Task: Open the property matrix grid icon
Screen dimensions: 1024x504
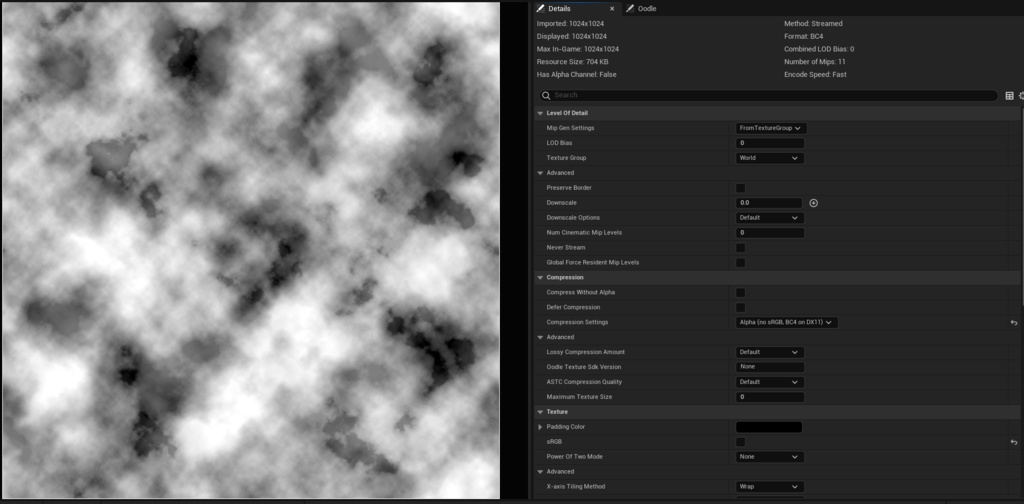Action: pyautogui.click(x=1010, y=95)
